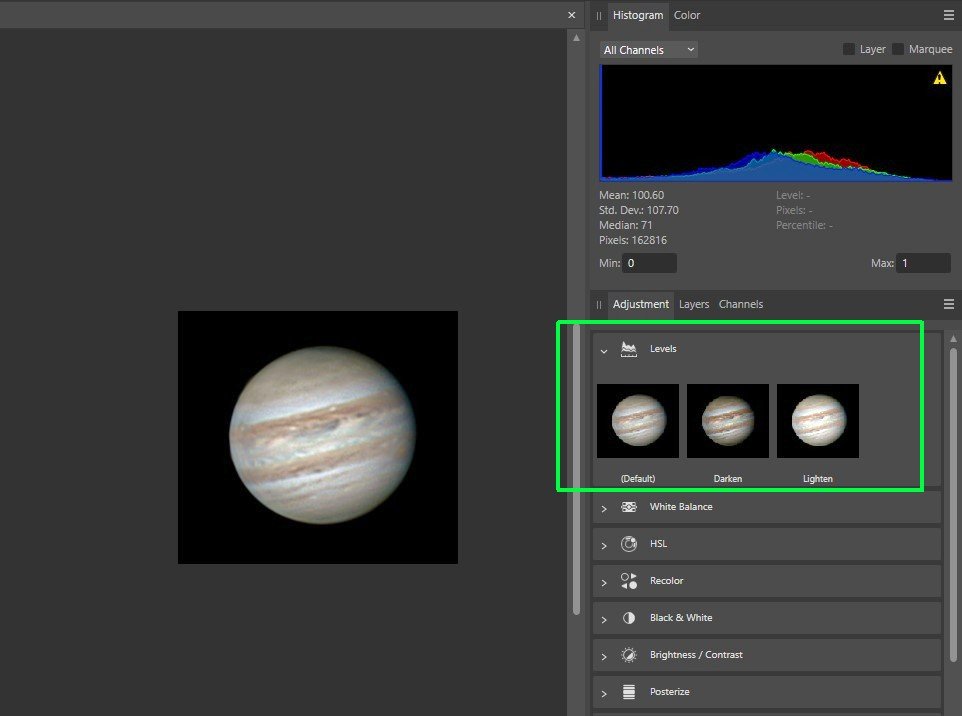The width and height of the screenshot is (962, 716).
Task: Click the histogram Min input field
Action: tap(650, 263)
